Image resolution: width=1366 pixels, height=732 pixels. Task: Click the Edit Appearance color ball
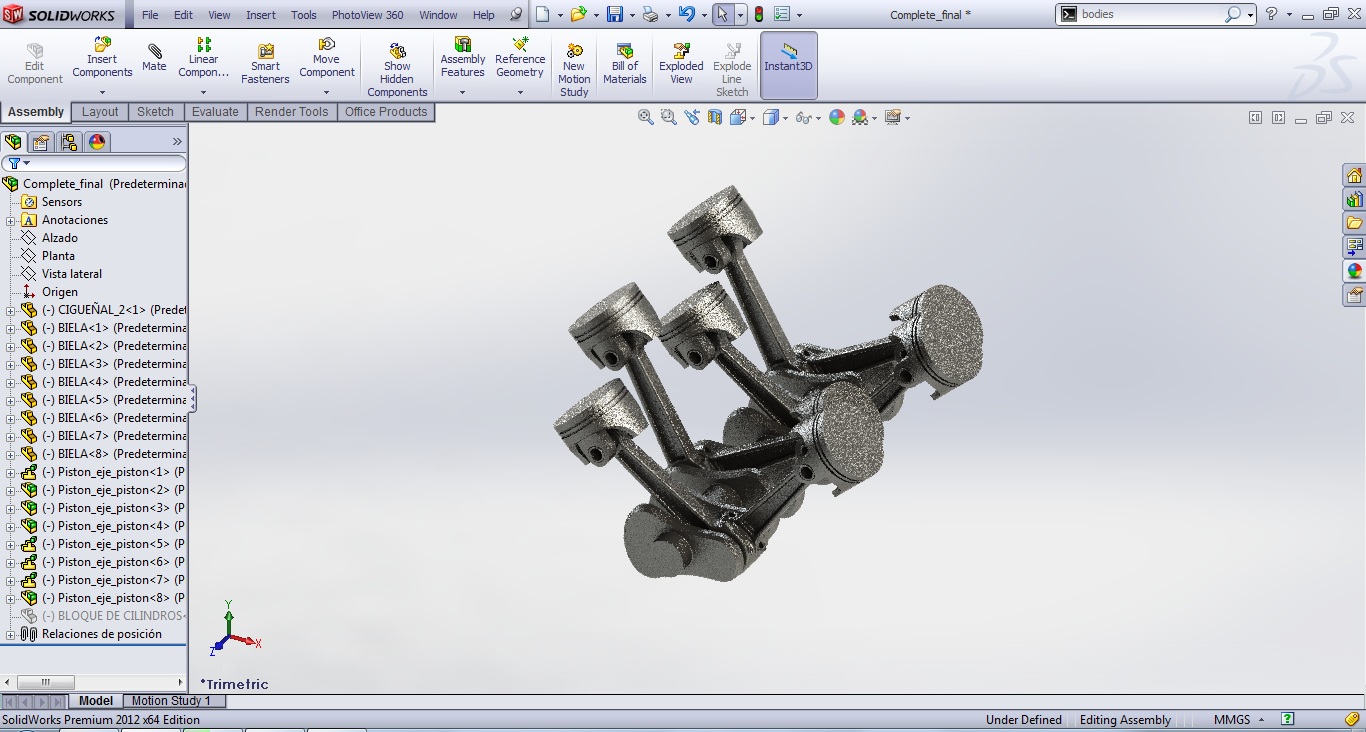click(836, 117)
